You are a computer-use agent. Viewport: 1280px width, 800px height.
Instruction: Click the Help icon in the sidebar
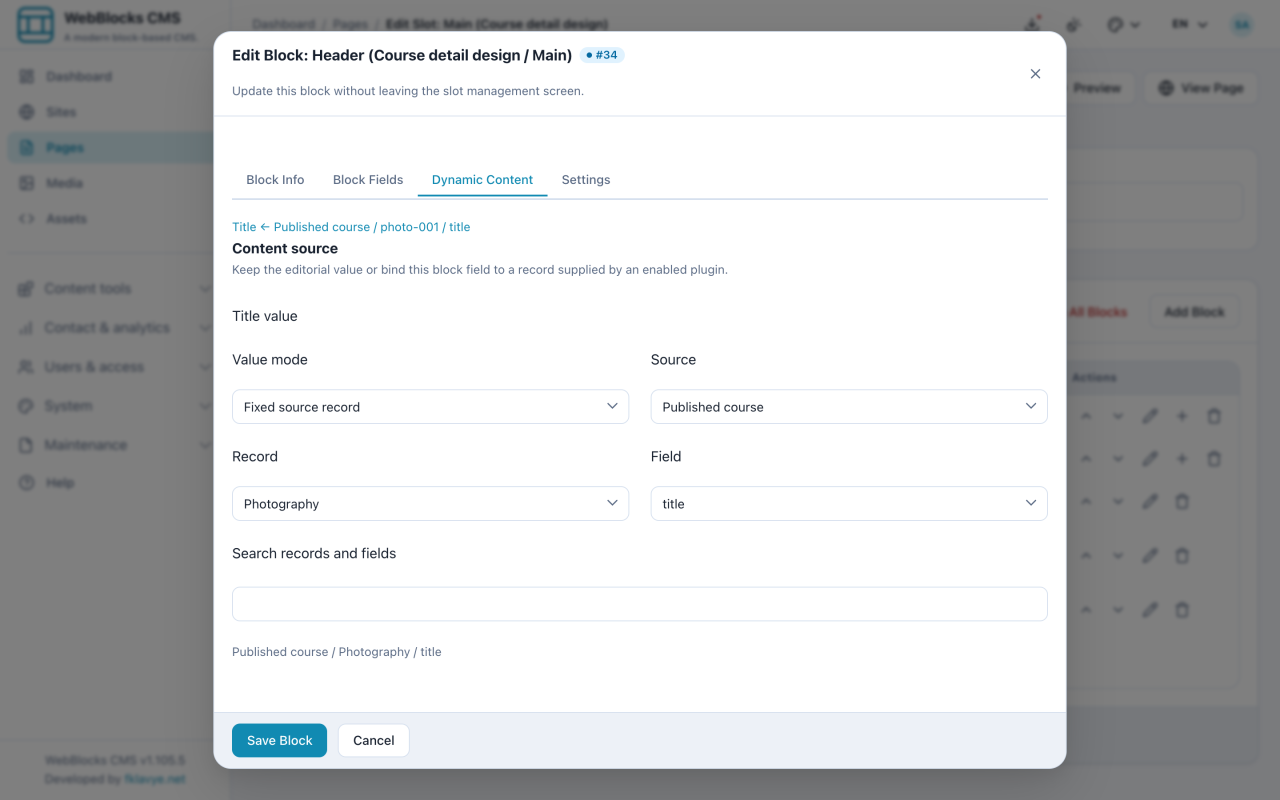click(x=27, y=483)
